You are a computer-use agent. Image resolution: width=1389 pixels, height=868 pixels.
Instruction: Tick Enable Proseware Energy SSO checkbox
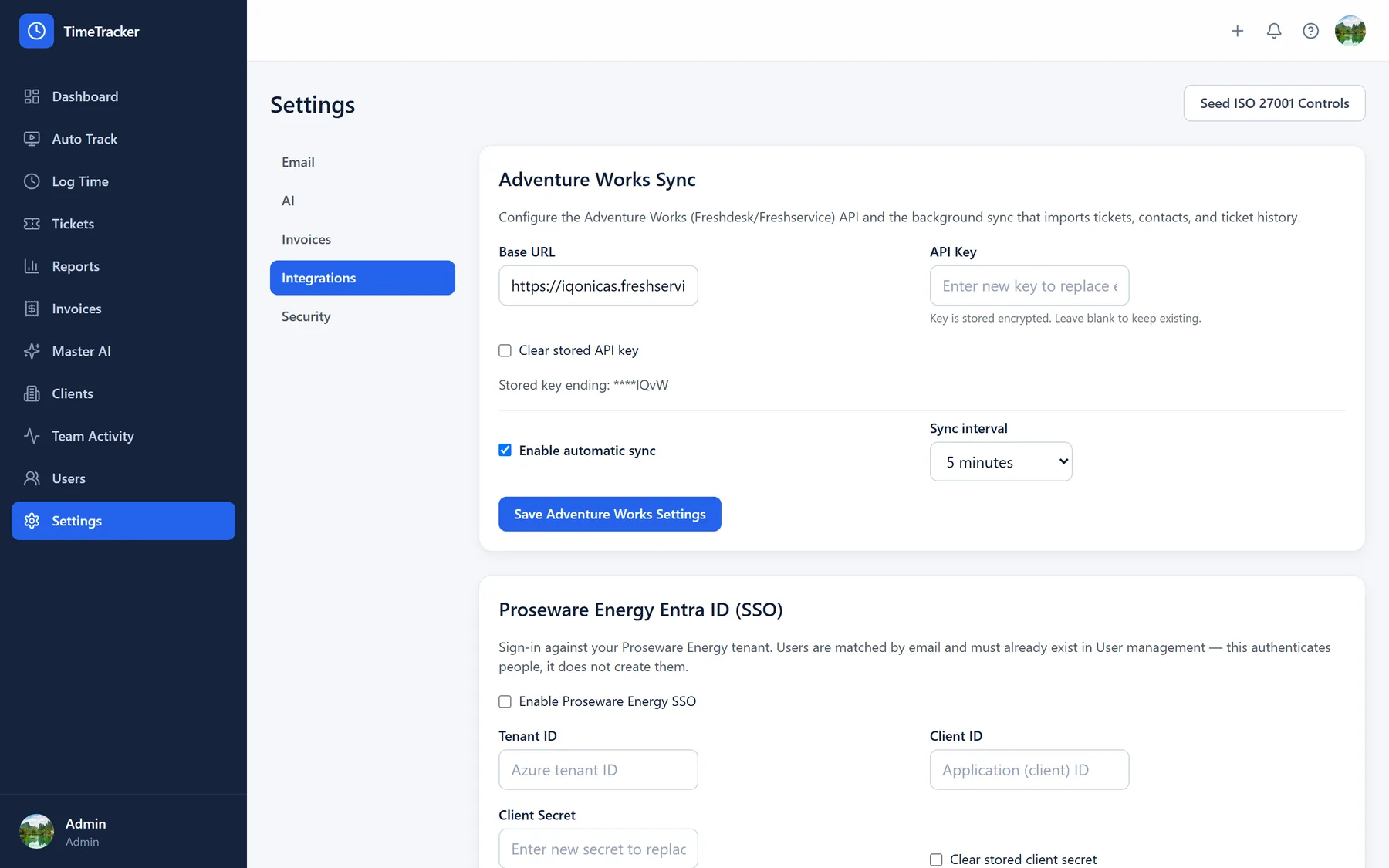tap(505, 701)
